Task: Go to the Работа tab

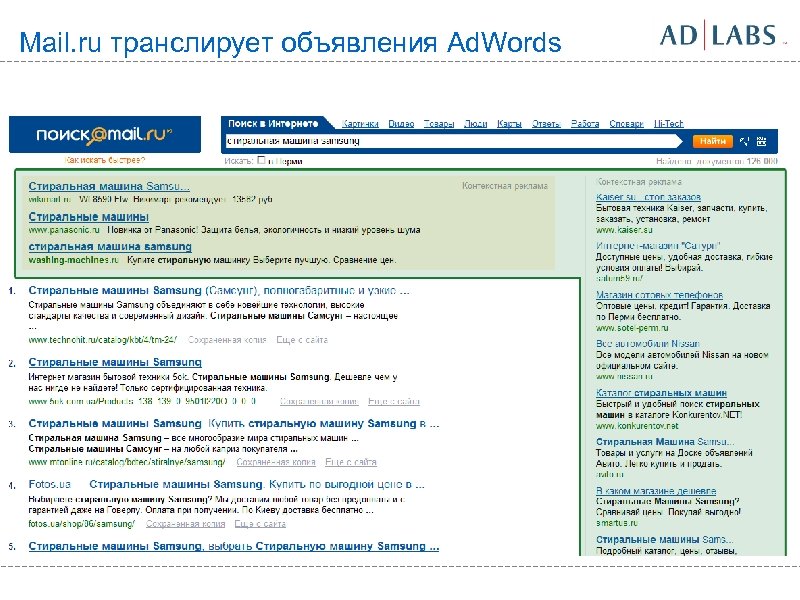Action: tap(585, 123)
